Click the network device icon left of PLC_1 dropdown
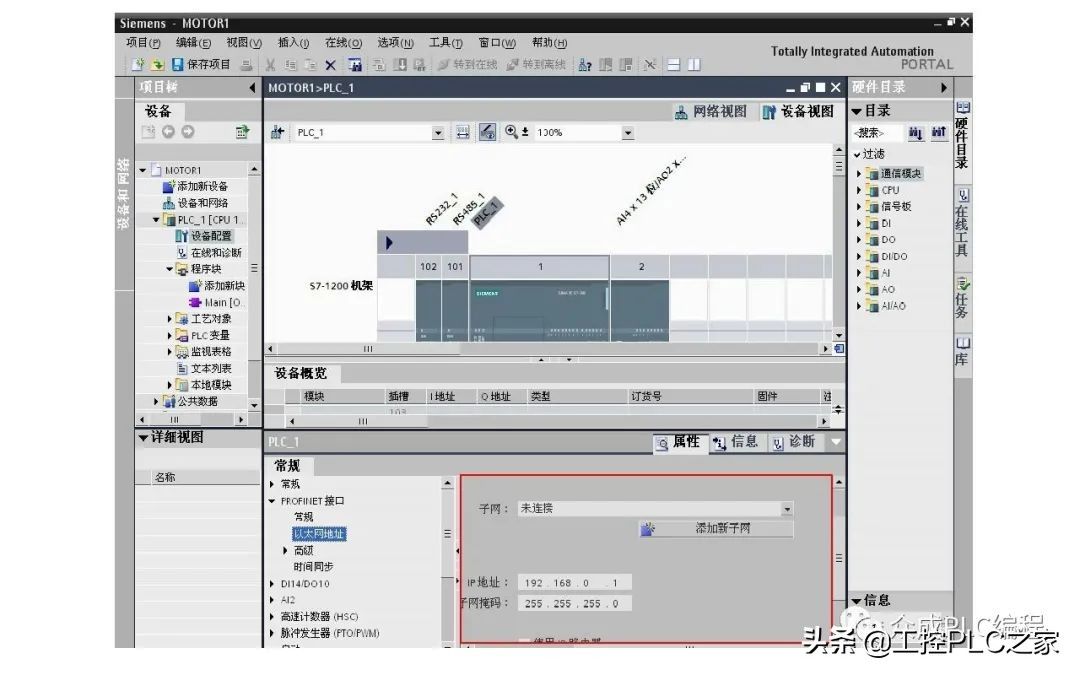This screenshot has width=1080, height=675. click(x=278, y=132)
